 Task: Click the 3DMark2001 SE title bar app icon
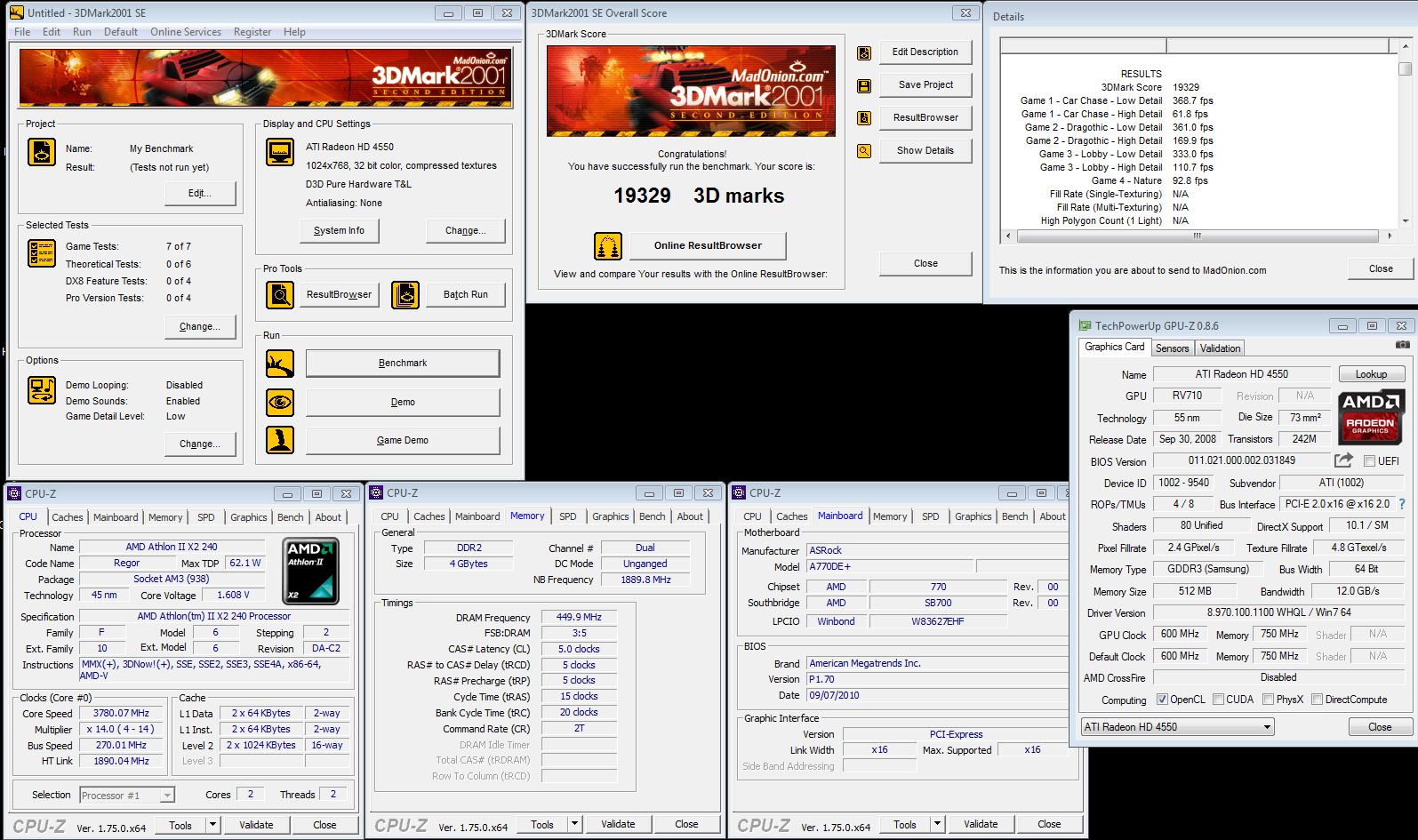tap(17, 12)
